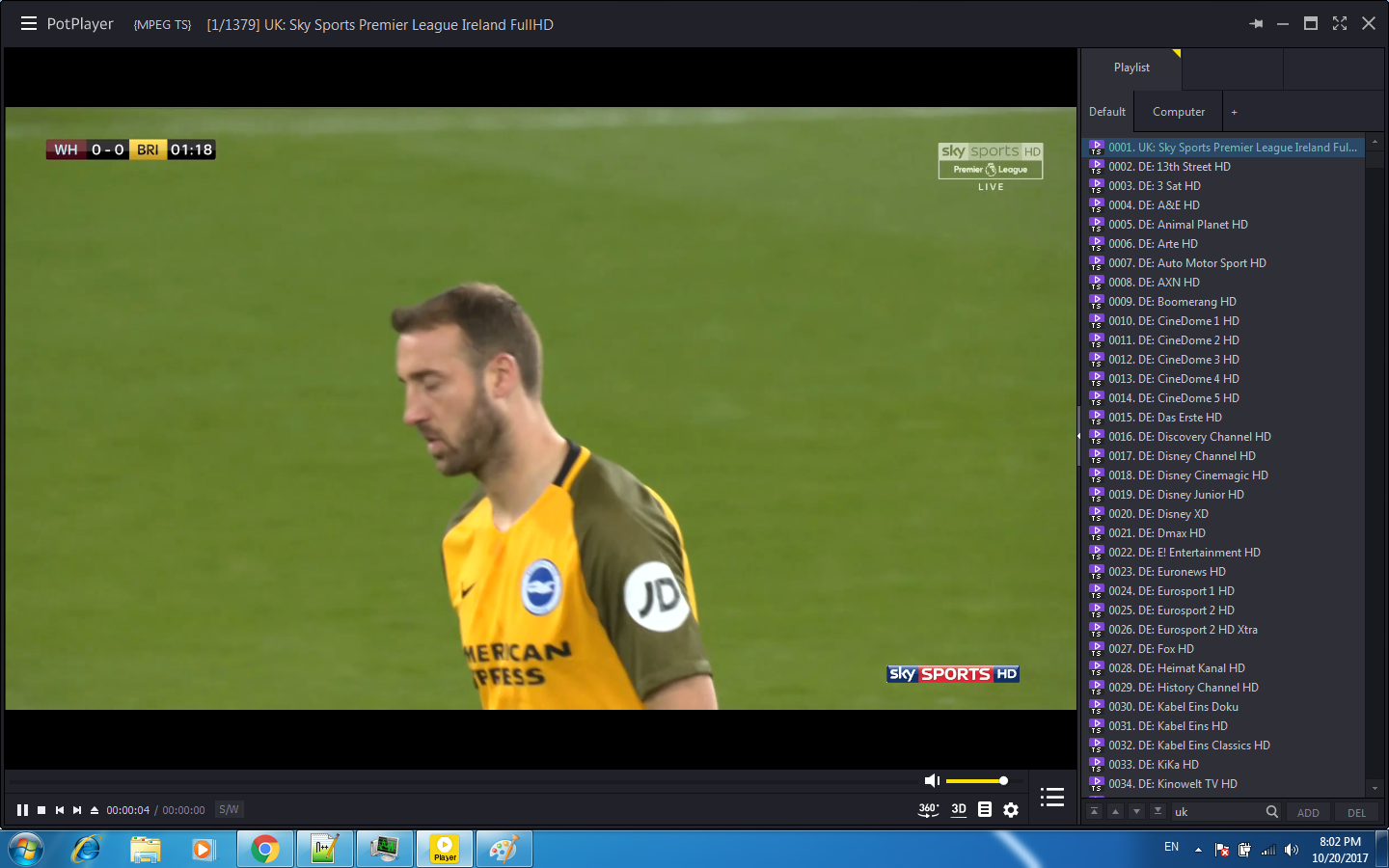Screen dimensions: 1389x868
Task: Pin the player window on top
Action: click(x=1256, y=23)
